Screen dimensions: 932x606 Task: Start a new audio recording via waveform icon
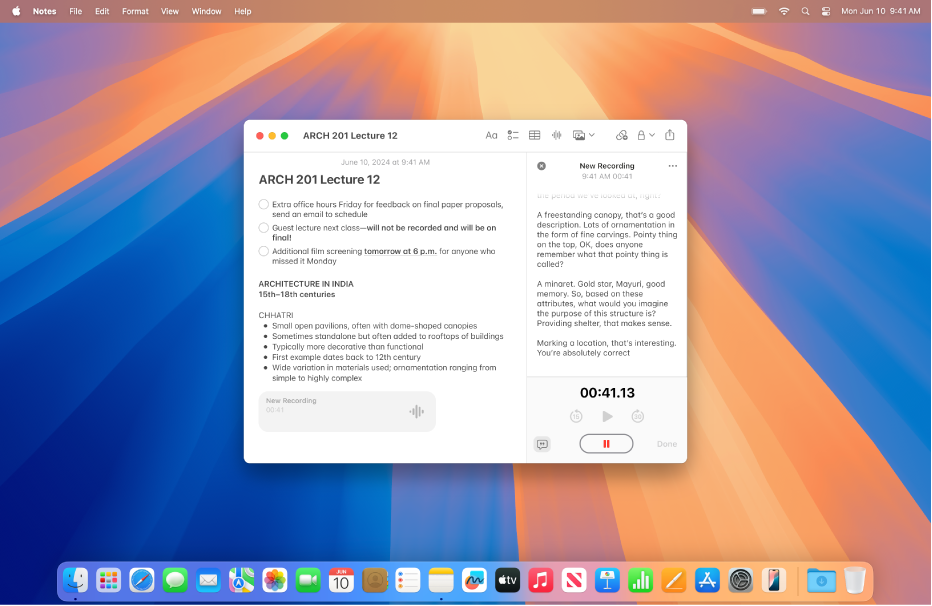click(557, 135)
